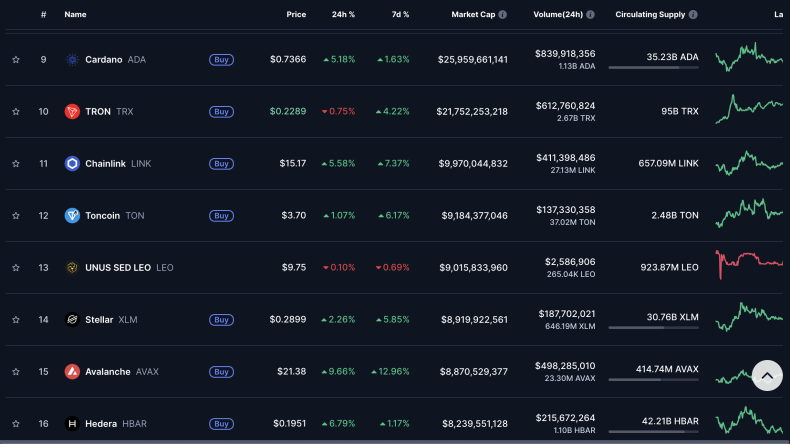Click the Volume(24h) info icon

590,15
